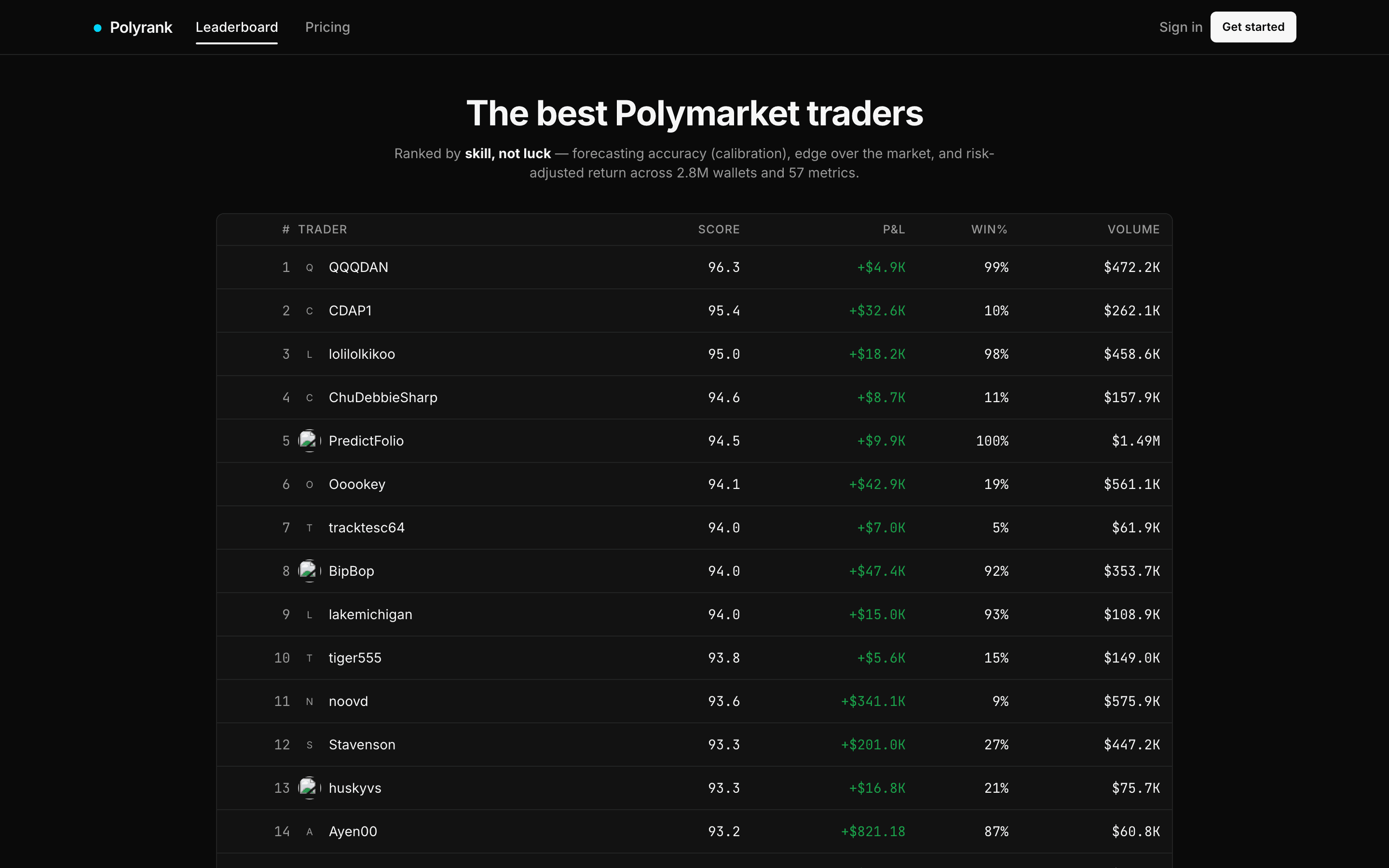This screenshot has width=1389, height=868.
Task: Click tiger555's score 93.8
Action: pos(724,658)
